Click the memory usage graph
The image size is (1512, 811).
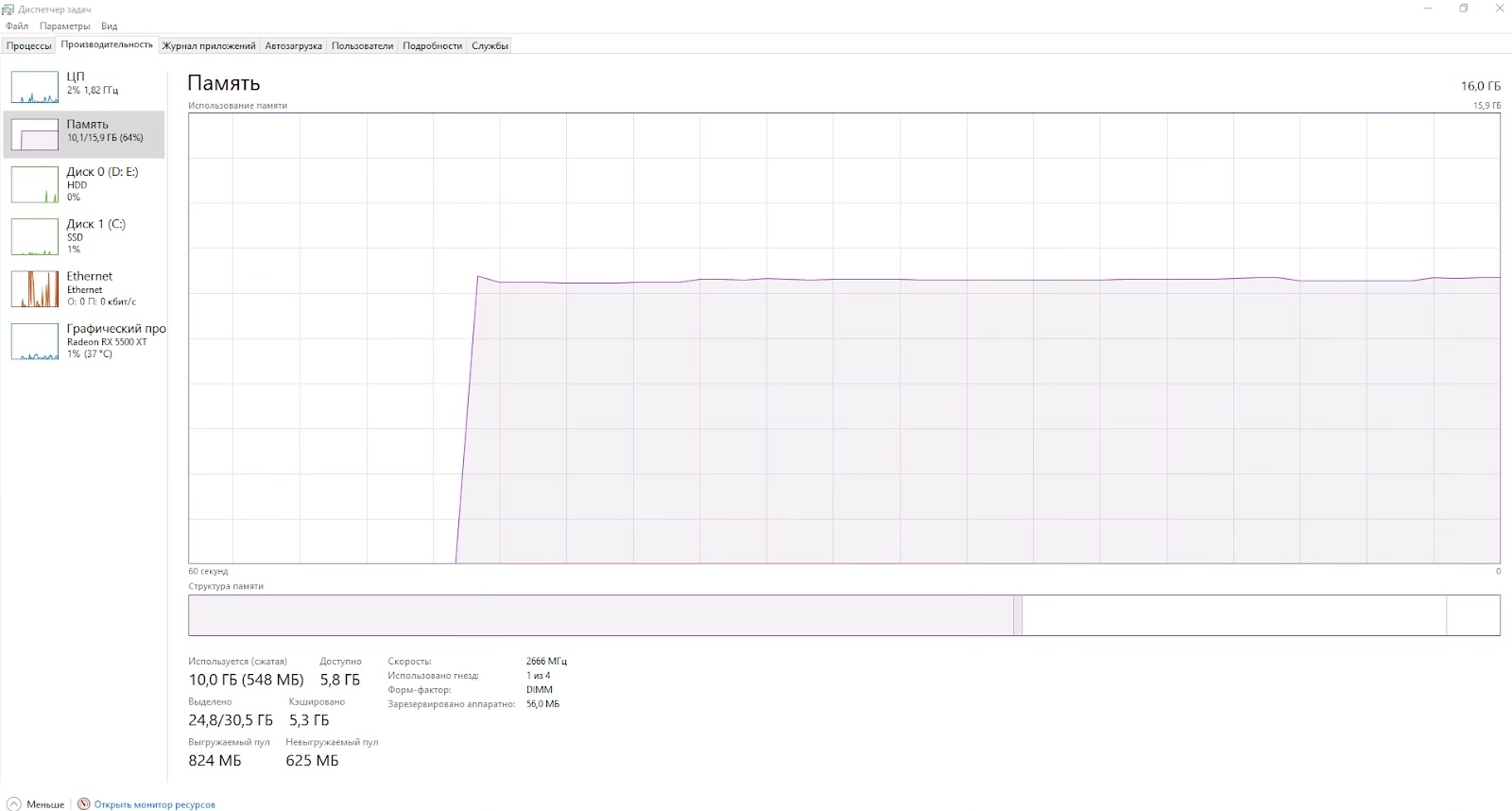coord(844,338)
